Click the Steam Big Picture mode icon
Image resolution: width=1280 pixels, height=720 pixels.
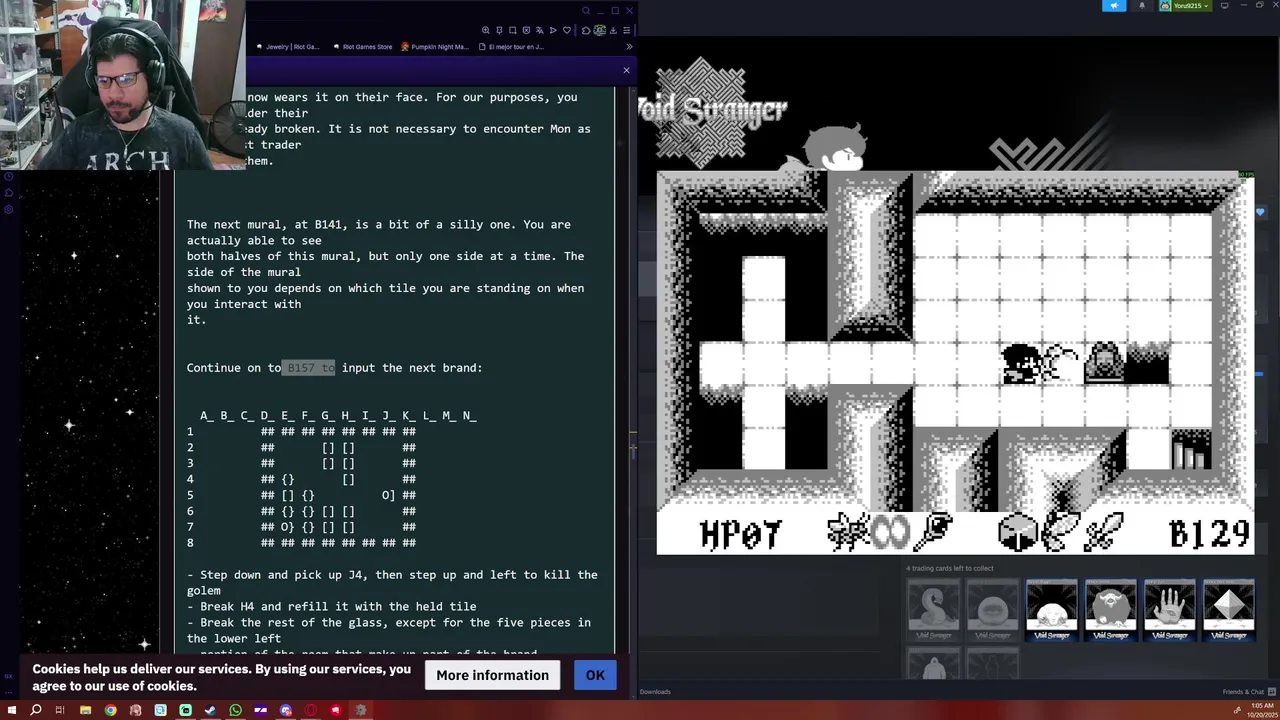coord(1224,6)
